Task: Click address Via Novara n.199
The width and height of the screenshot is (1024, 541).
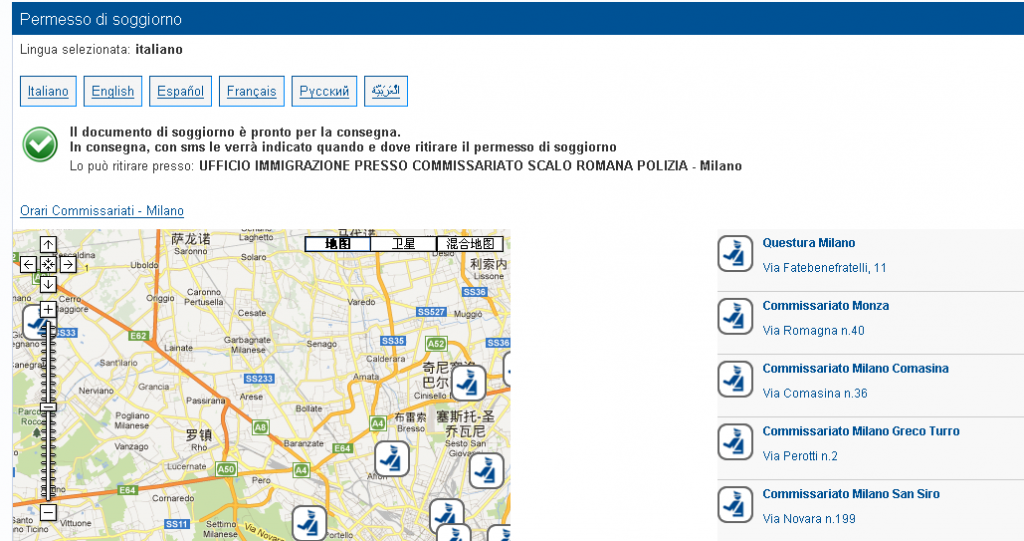Action: (x=809, y=518)
